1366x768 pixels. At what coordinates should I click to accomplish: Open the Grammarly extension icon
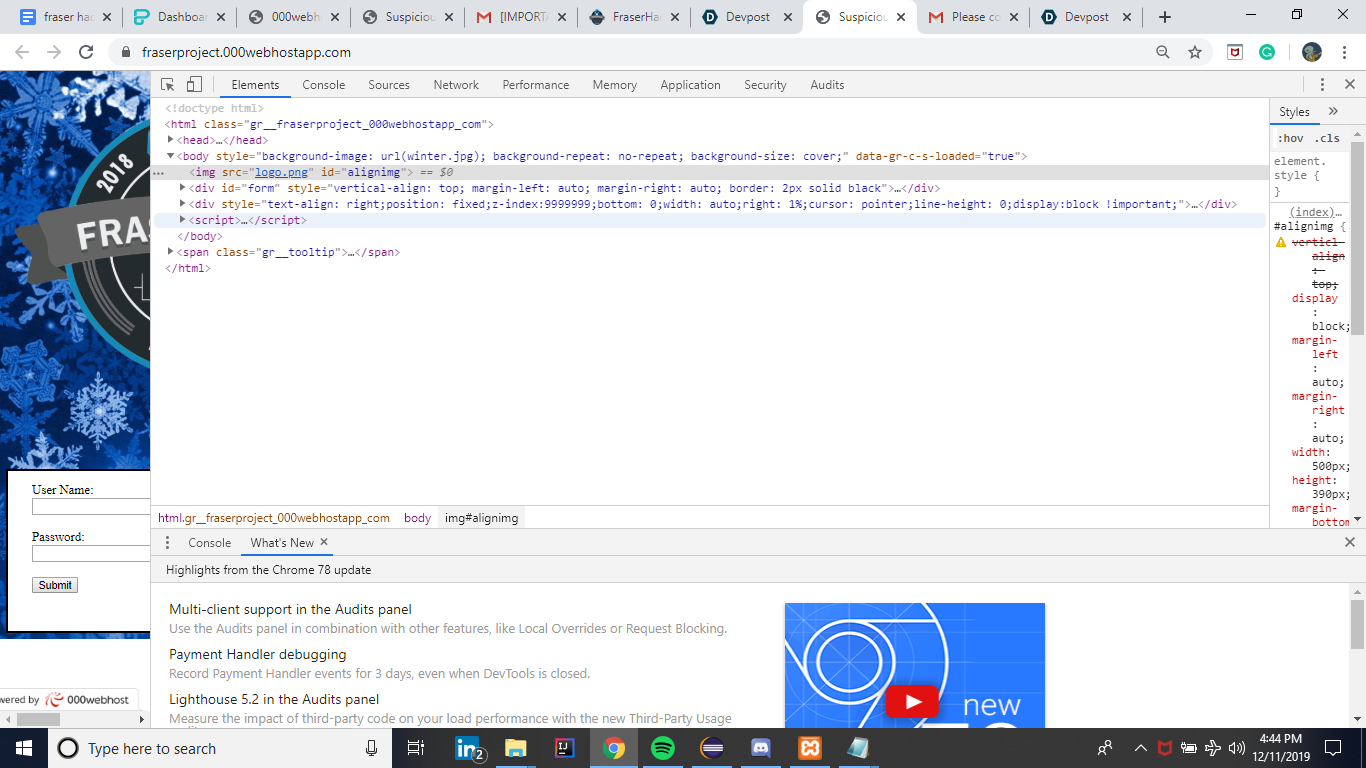(1267, 52)
